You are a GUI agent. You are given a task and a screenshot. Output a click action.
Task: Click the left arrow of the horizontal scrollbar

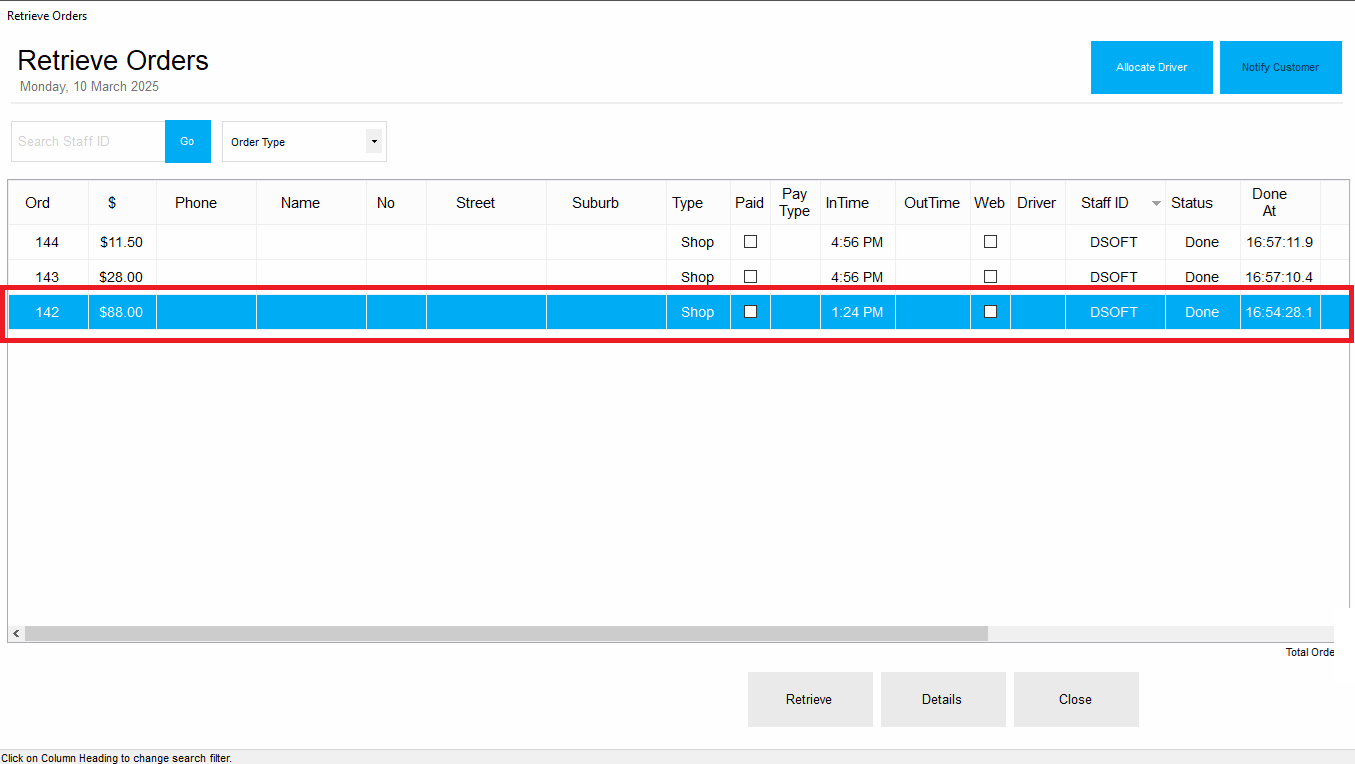(x=15, y=633)
